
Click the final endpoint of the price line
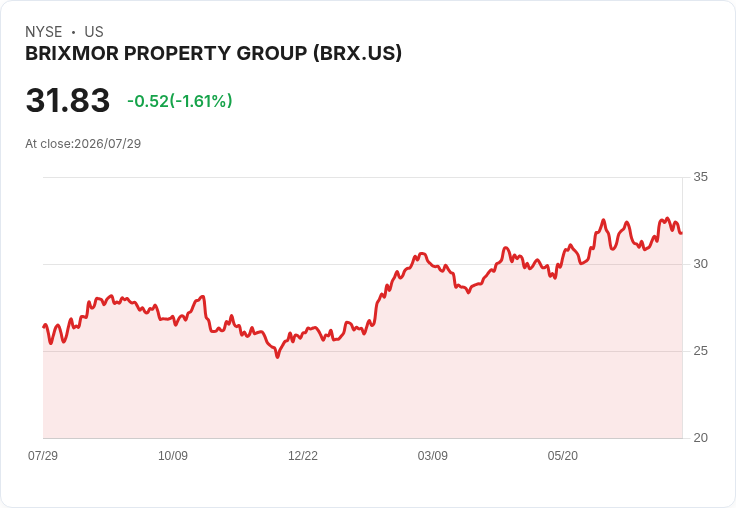(x=681, y=233)
